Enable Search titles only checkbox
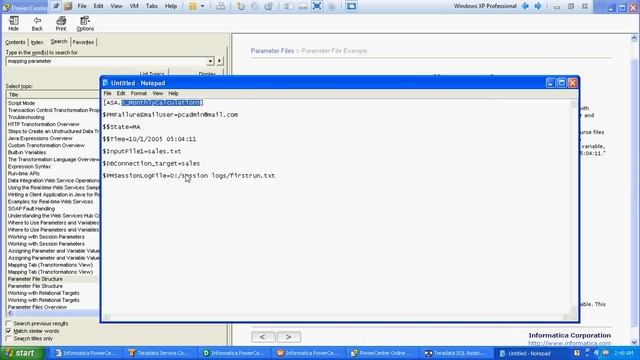The height and width of the screenshot is (360, 640). pos(9,339)
